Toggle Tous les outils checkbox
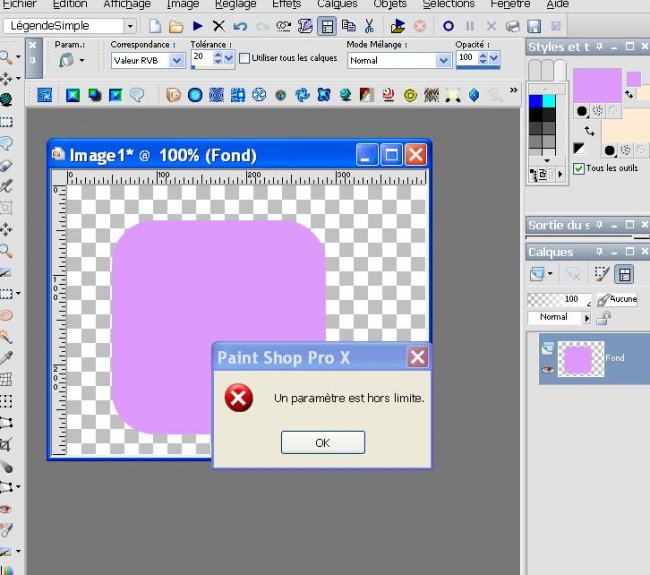650x575 pixels. [579, 168]
